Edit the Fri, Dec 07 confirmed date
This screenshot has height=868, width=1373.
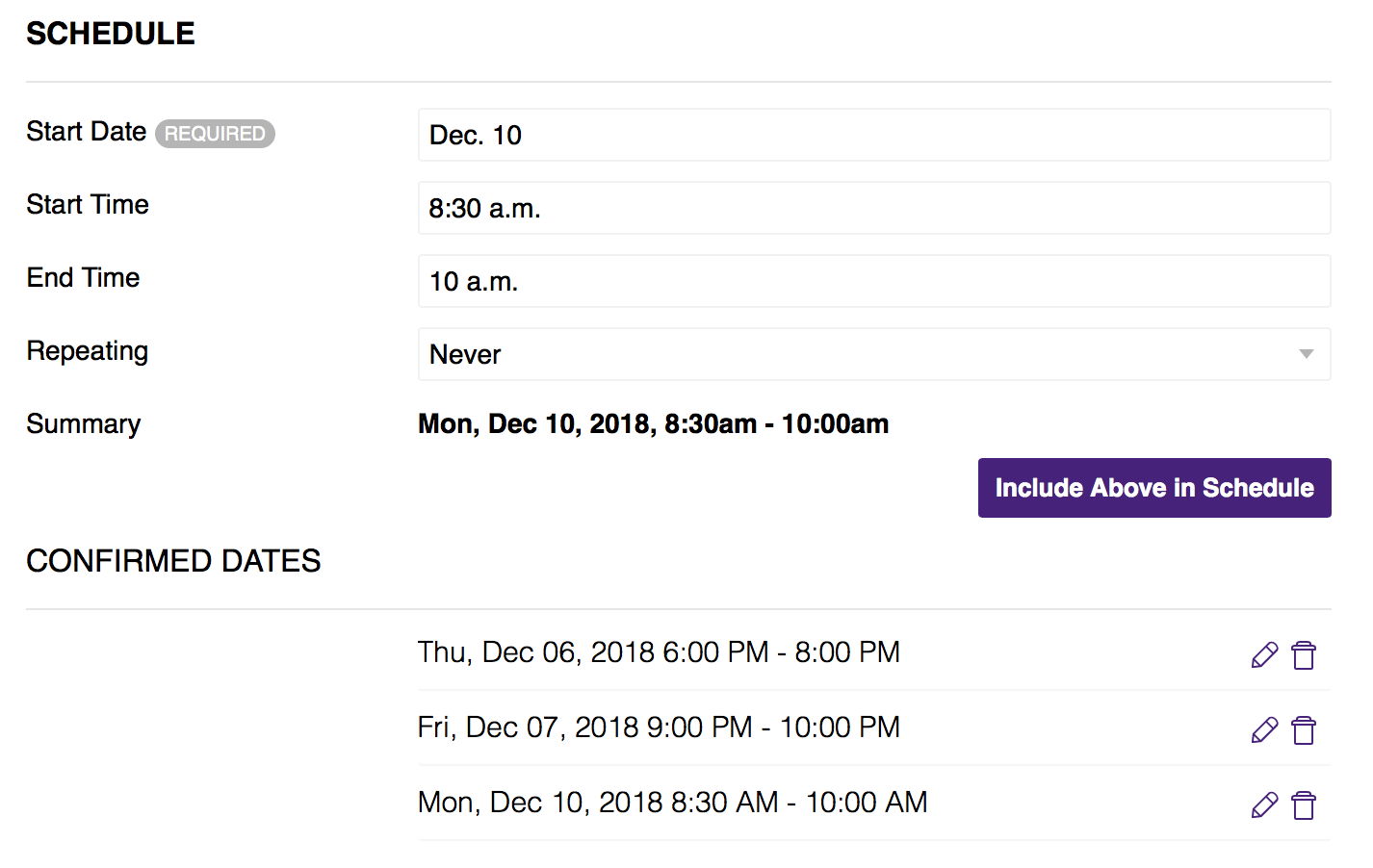pyautogui.click(x=1264, y=729)
